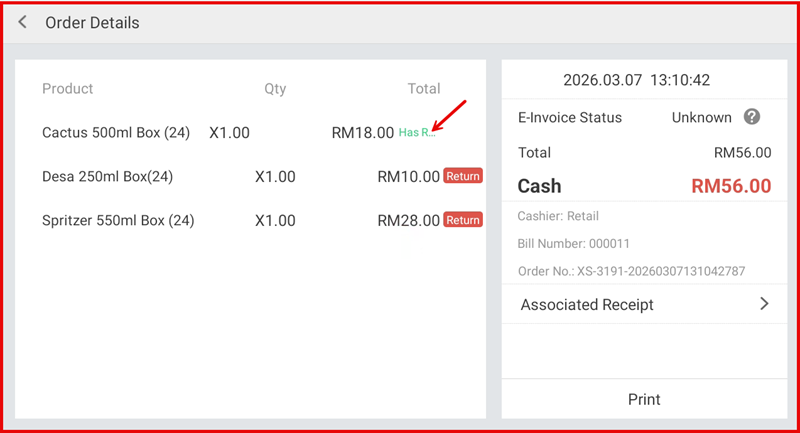Click the Bill Number 000011 text
This screenshot has width=800, height=433.
coord(573,243)
